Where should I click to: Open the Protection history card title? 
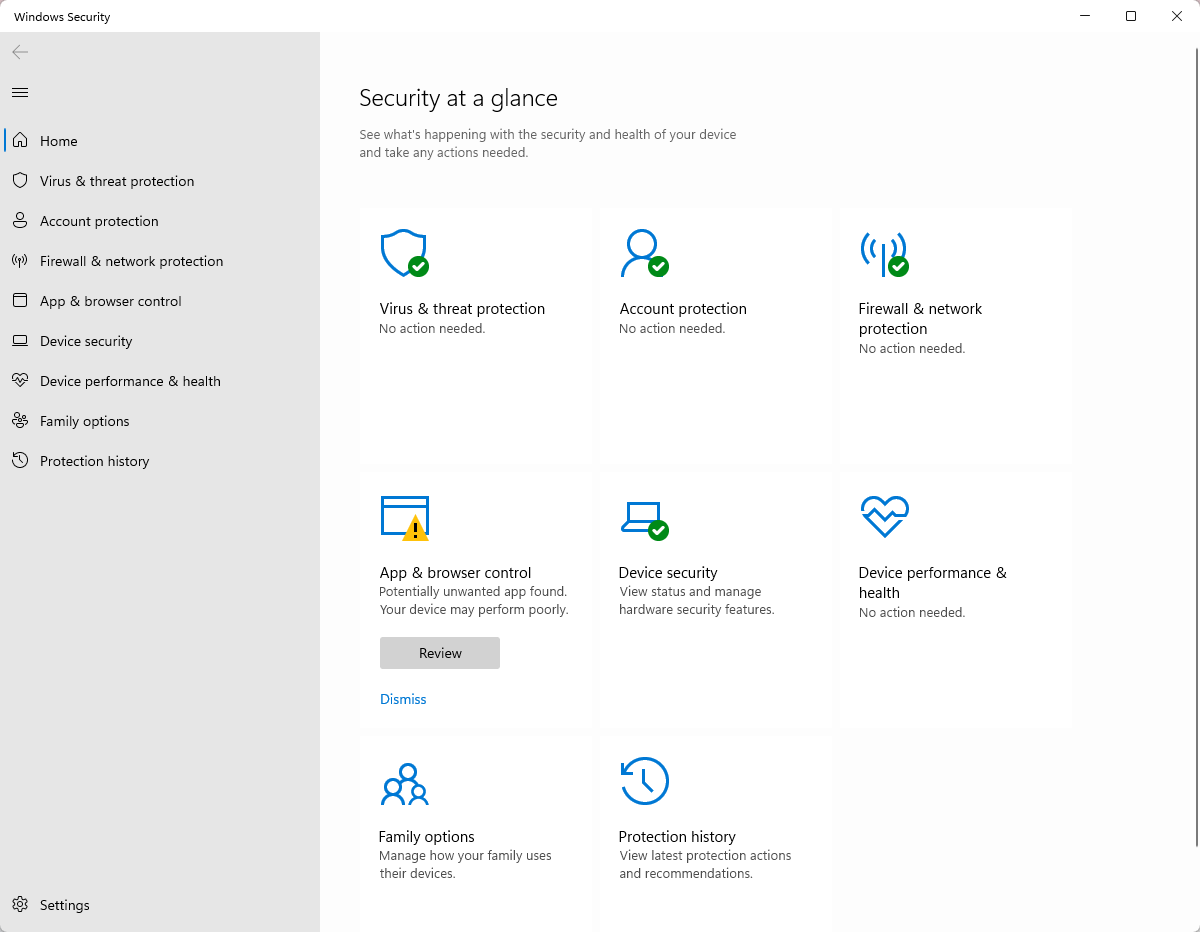coord(677,837)
